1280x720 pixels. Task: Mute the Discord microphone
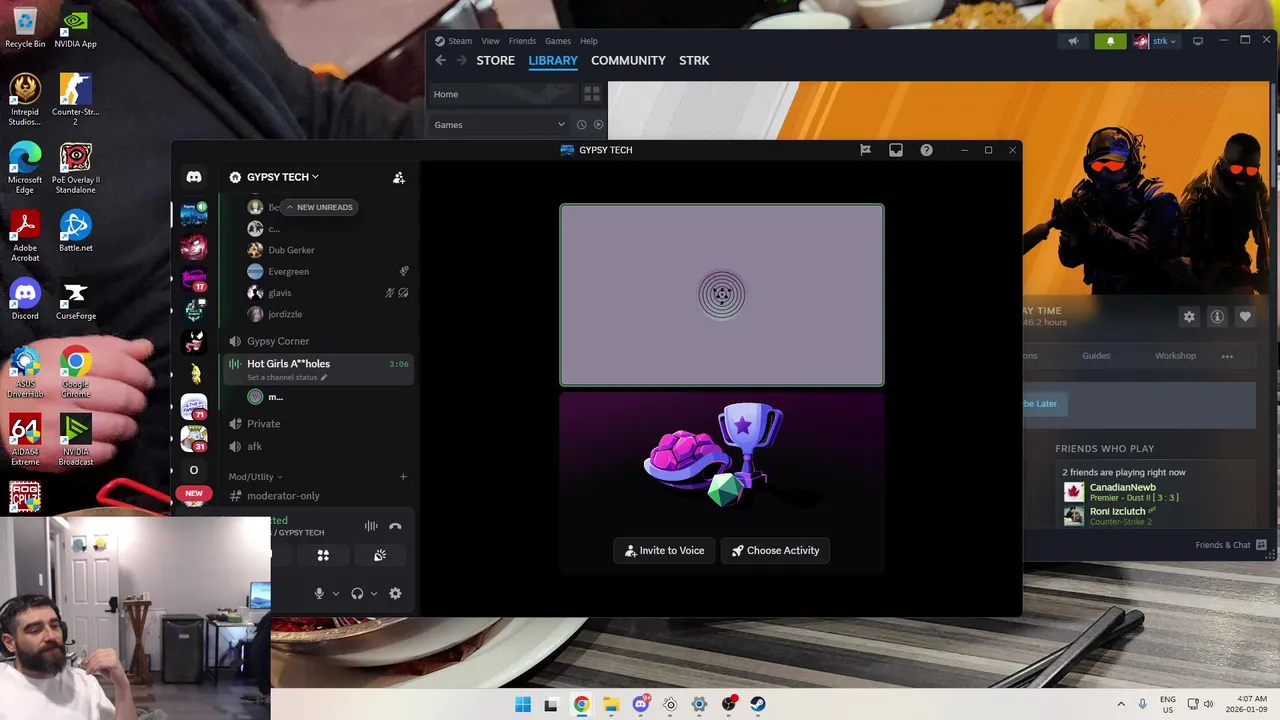319,593
